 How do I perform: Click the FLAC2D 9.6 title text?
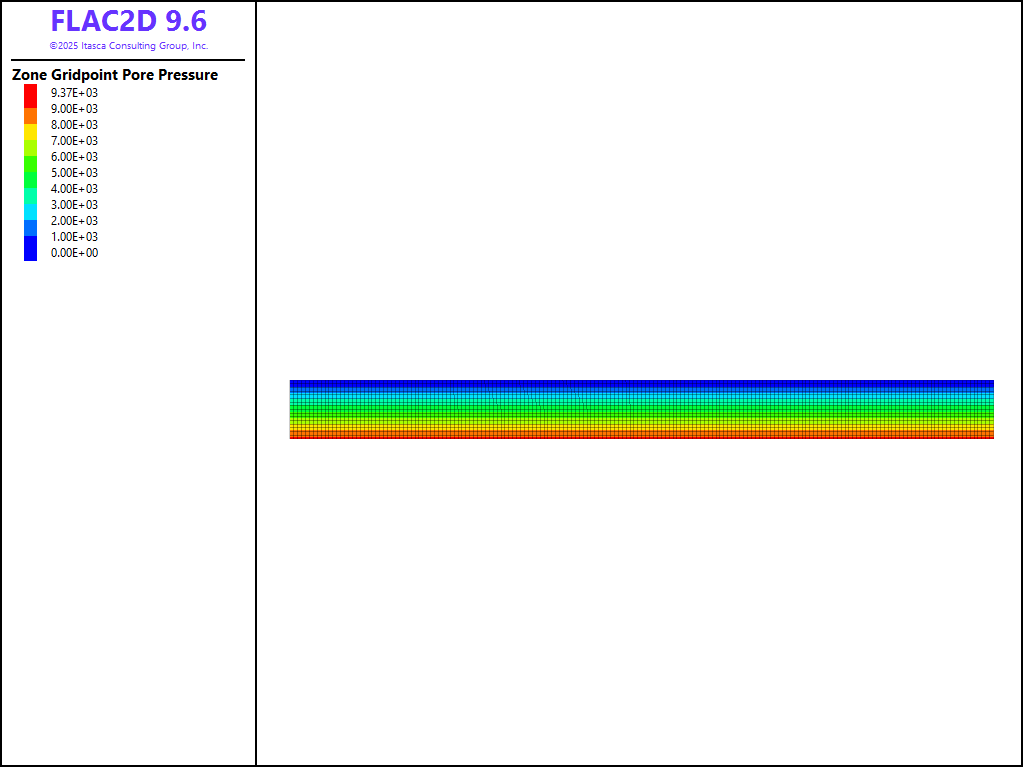click(x=129, y=21)
